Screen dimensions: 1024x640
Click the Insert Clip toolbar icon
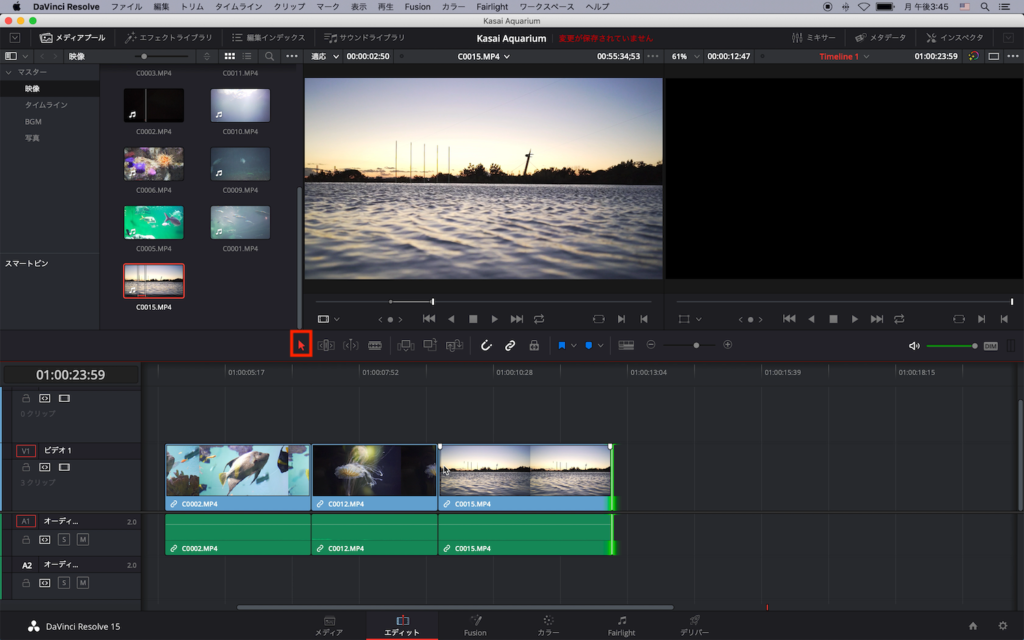tap(405, 345)
